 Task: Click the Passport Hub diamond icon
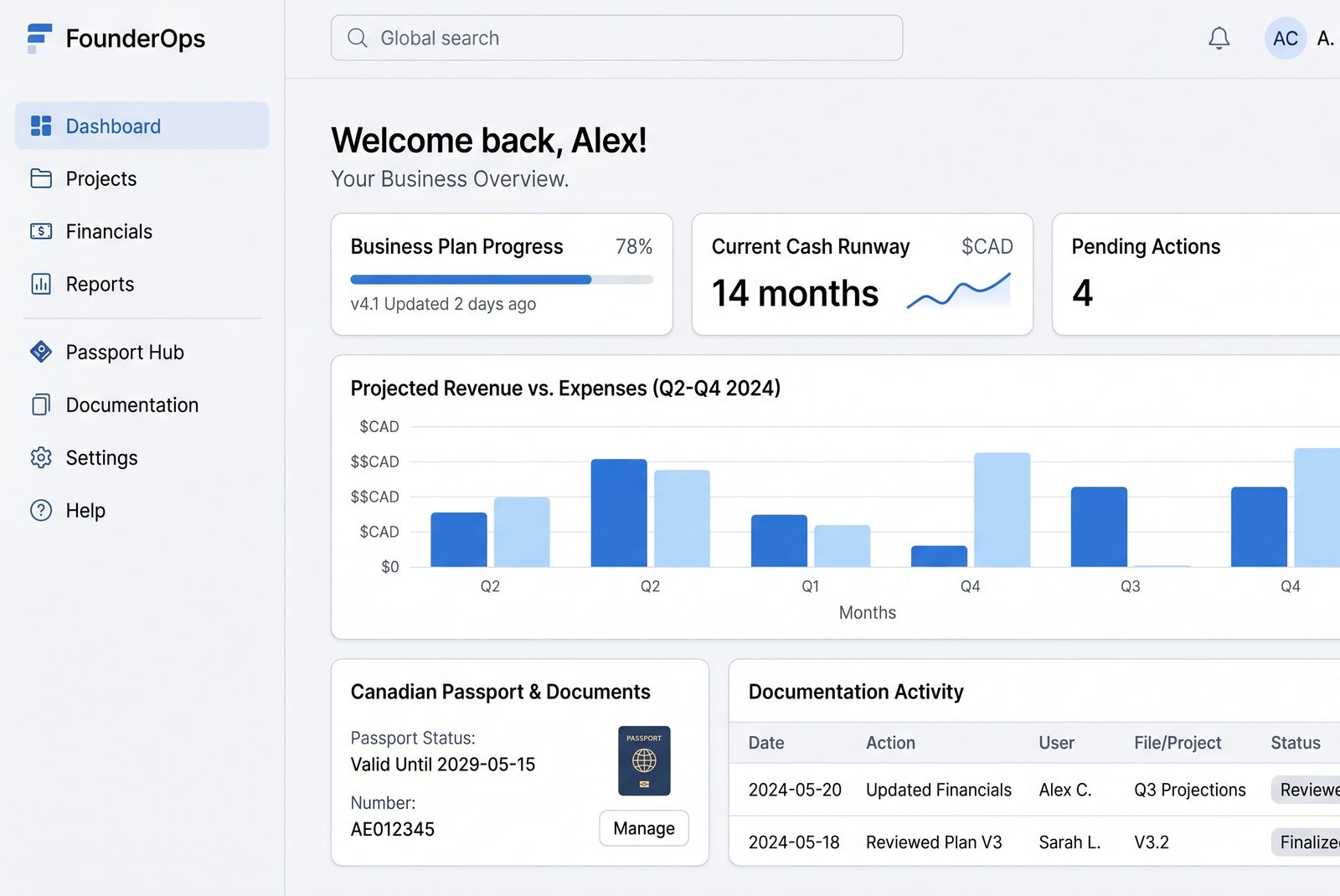coord(41,352)
